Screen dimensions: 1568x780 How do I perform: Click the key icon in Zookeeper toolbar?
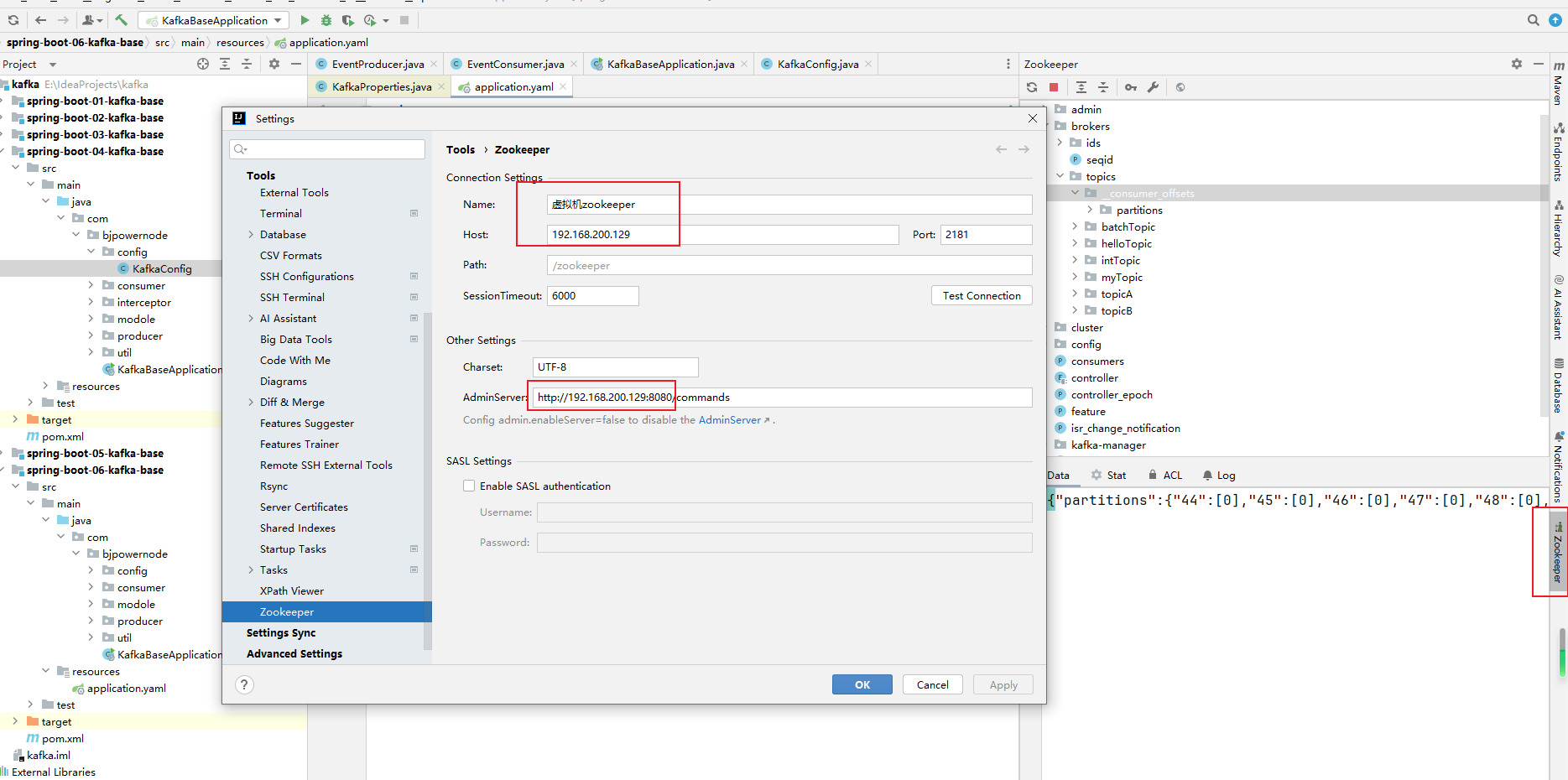(x=1131, y=87)
